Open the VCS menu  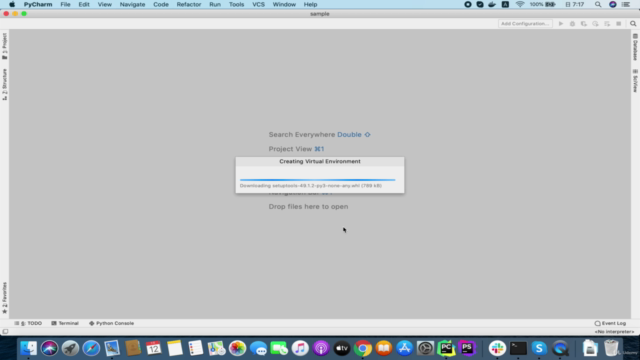coord(258,4)
